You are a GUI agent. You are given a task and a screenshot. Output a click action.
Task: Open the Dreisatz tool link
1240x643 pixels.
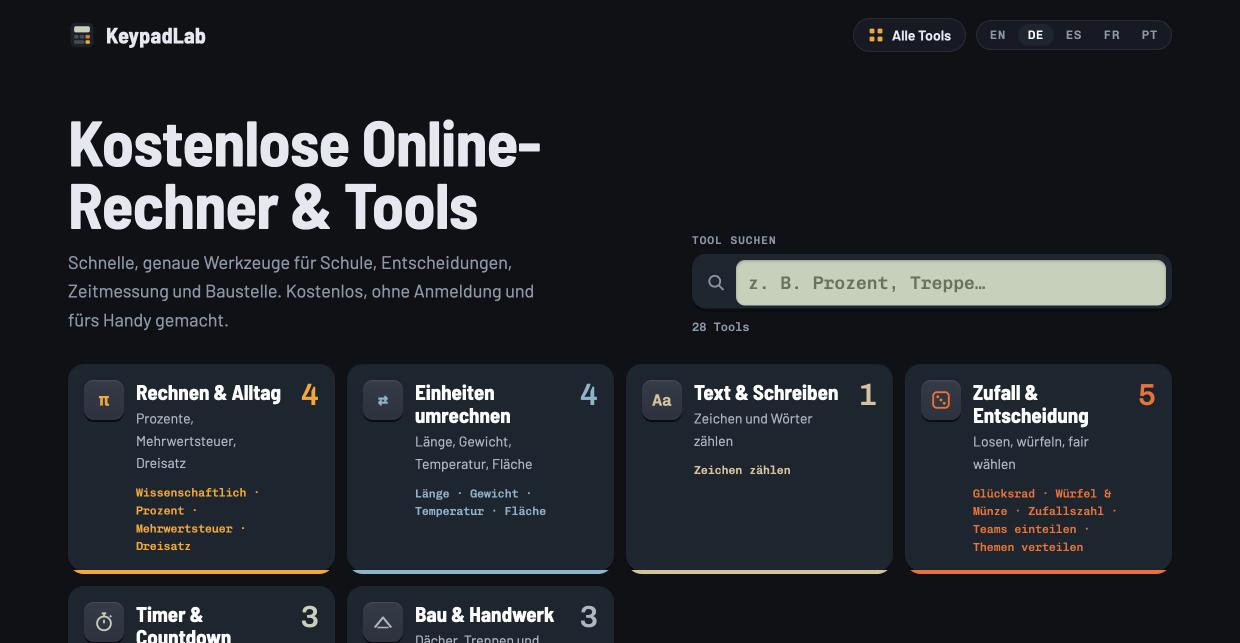point(163,547)
